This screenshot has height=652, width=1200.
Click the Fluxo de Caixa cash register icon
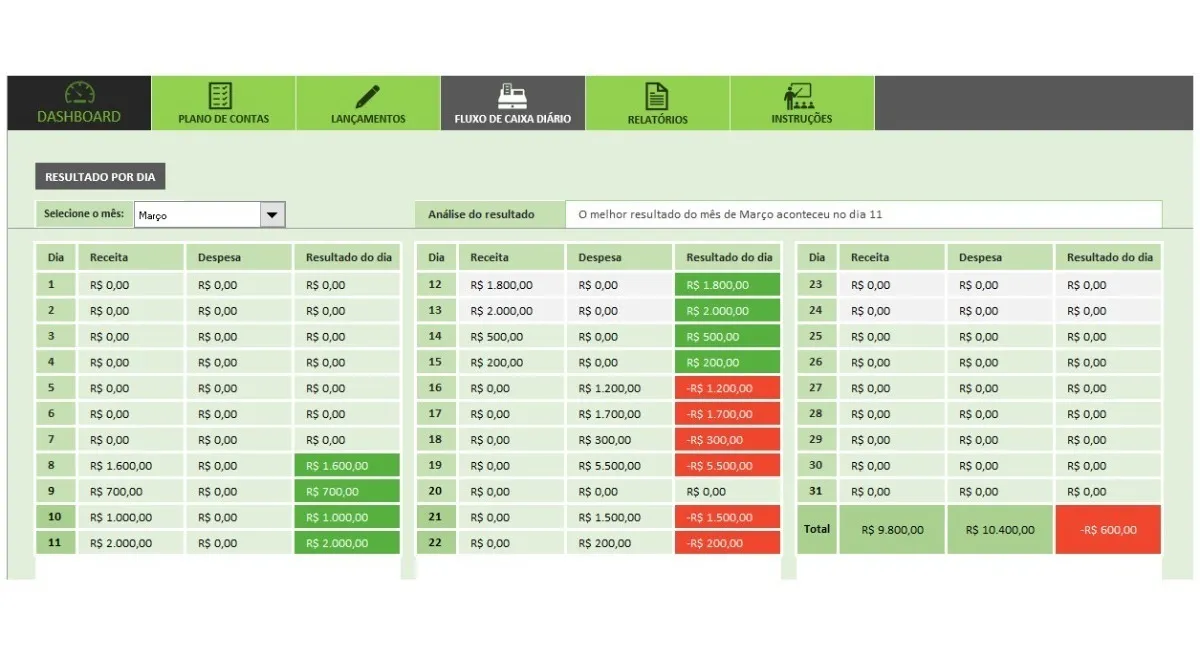pyautogui.click(x=512, y=96)
